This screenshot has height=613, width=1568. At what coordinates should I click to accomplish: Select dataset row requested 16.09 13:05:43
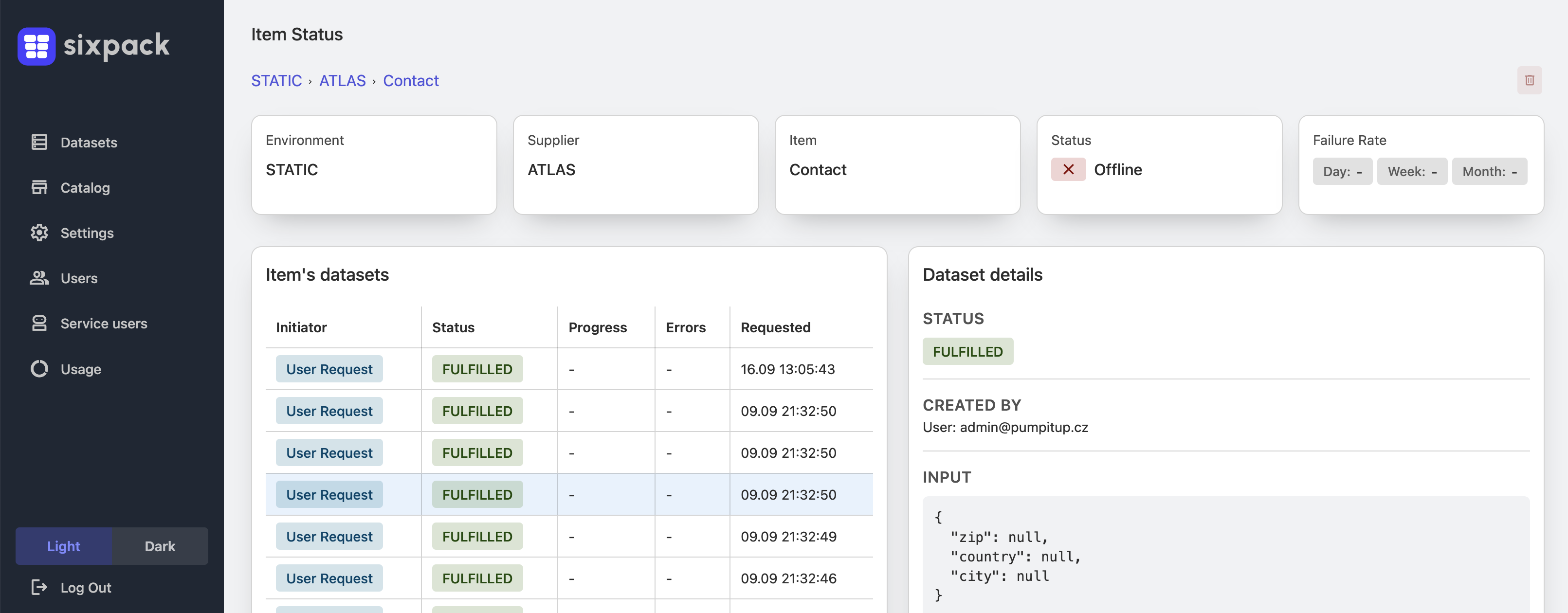tap(787, 369)
